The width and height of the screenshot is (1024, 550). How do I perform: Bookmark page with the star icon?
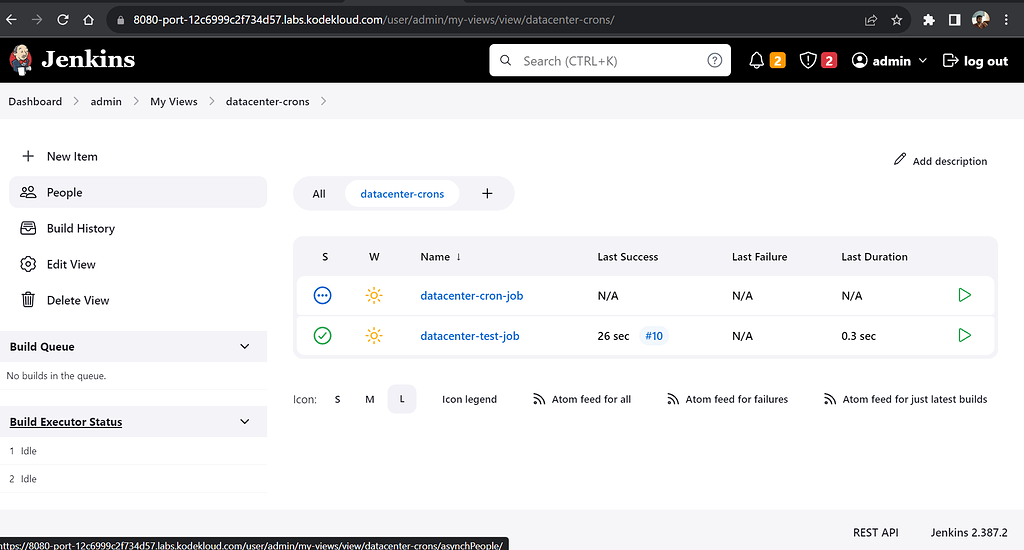point(897,19)
